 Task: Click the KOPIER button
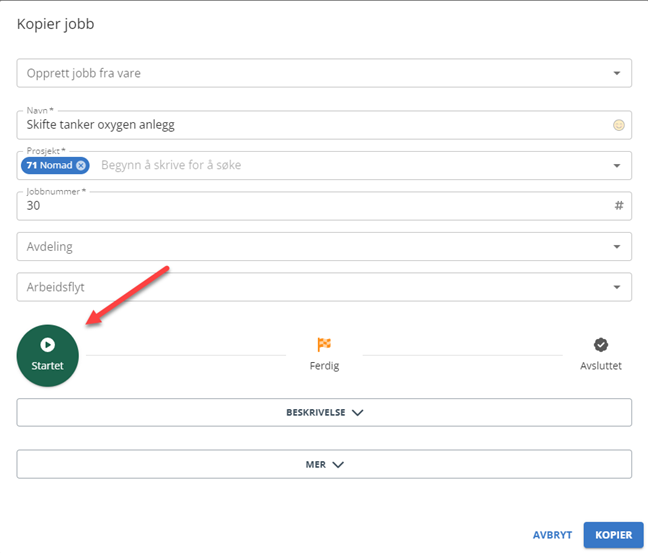(613, 535)
